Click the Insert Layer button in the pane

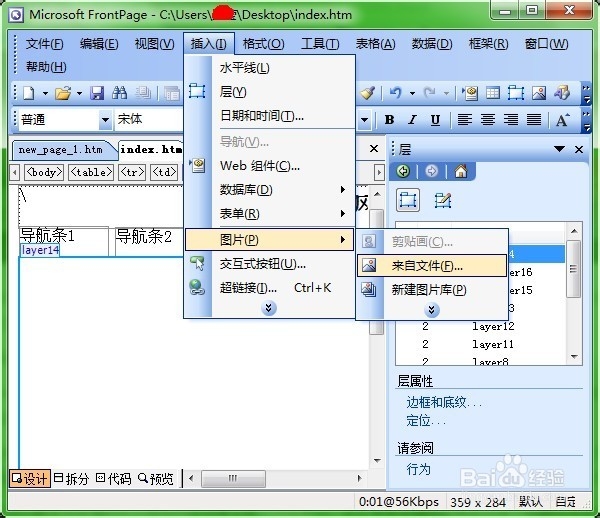point(408,200)
